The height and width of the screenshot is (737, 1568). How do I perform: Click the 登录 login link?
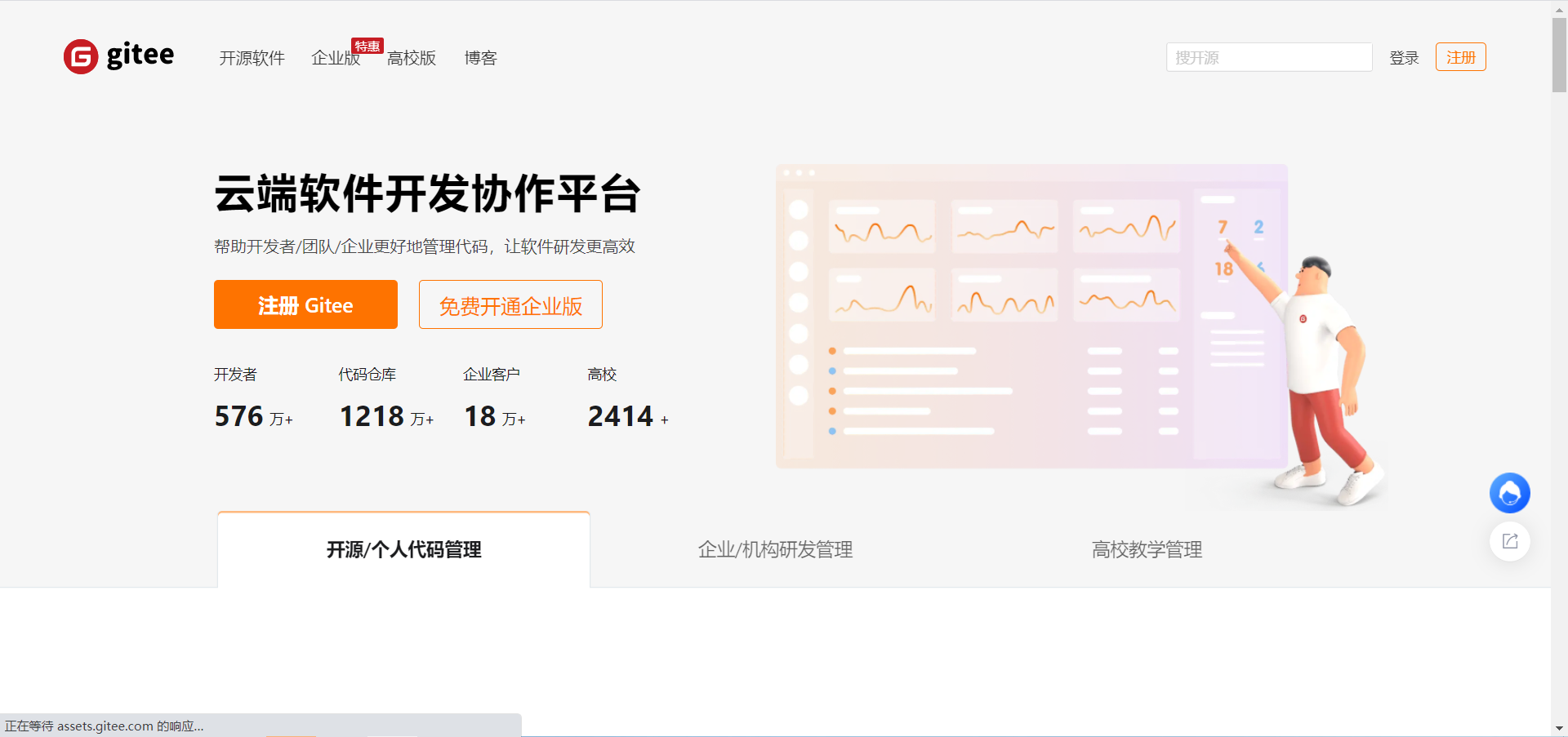click(x=1404, y=58)
